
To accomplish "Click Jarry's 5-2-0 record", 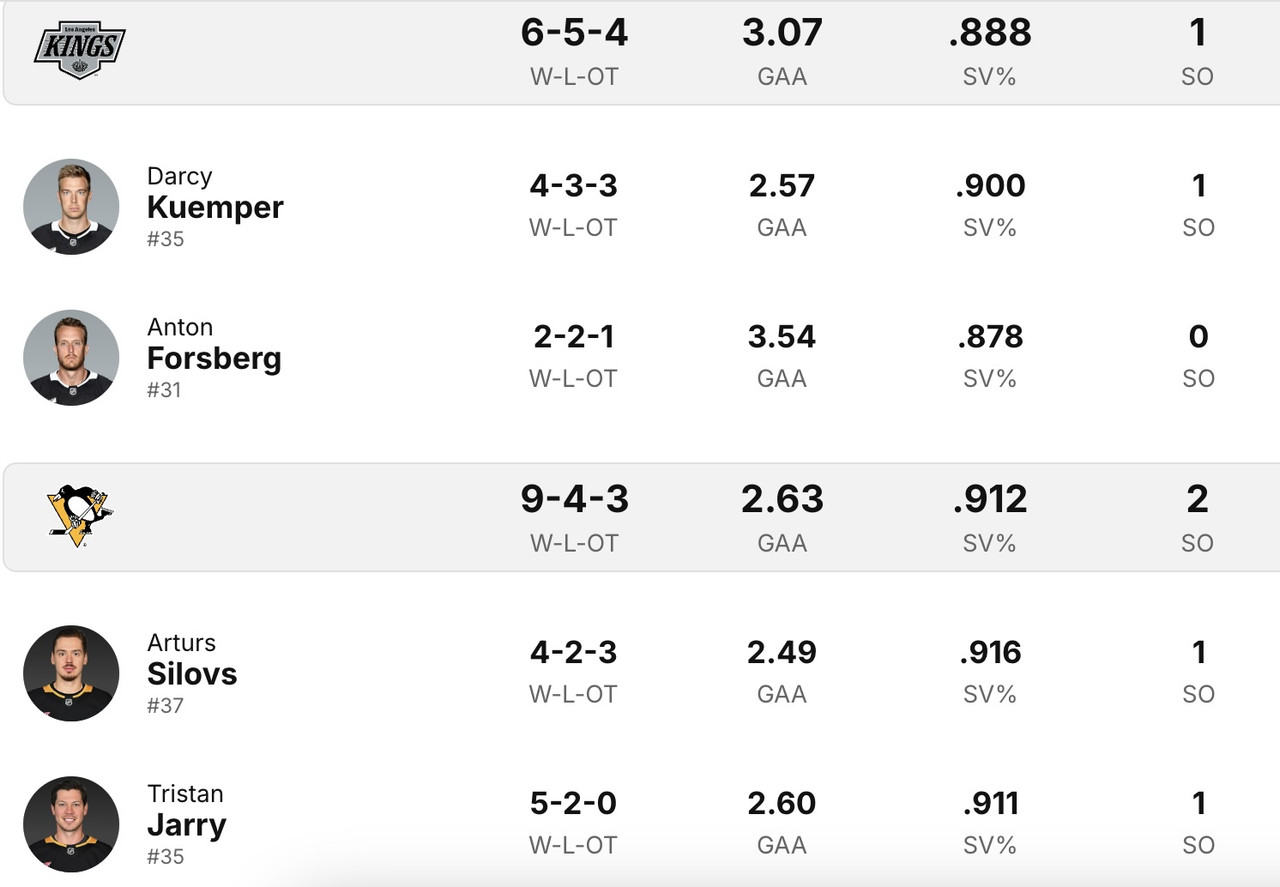I will (x=574, y=804).
